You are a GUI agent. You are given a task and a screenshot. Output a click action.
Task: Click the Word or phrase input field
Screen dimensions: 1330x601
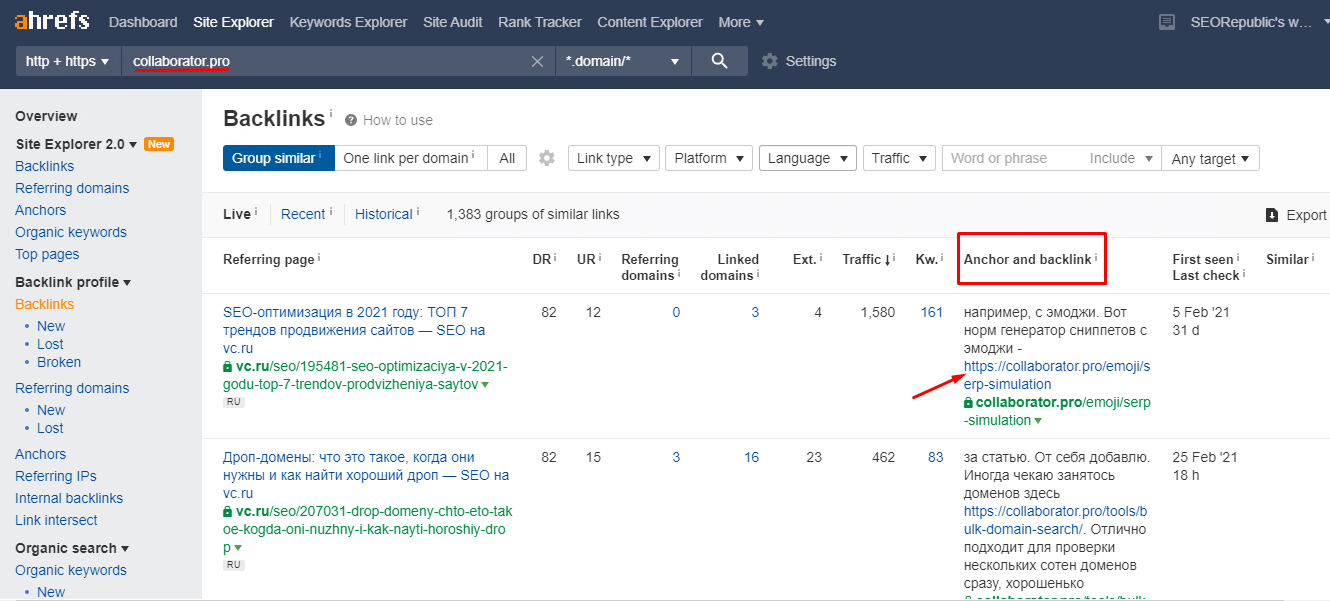coord(1012,158)
